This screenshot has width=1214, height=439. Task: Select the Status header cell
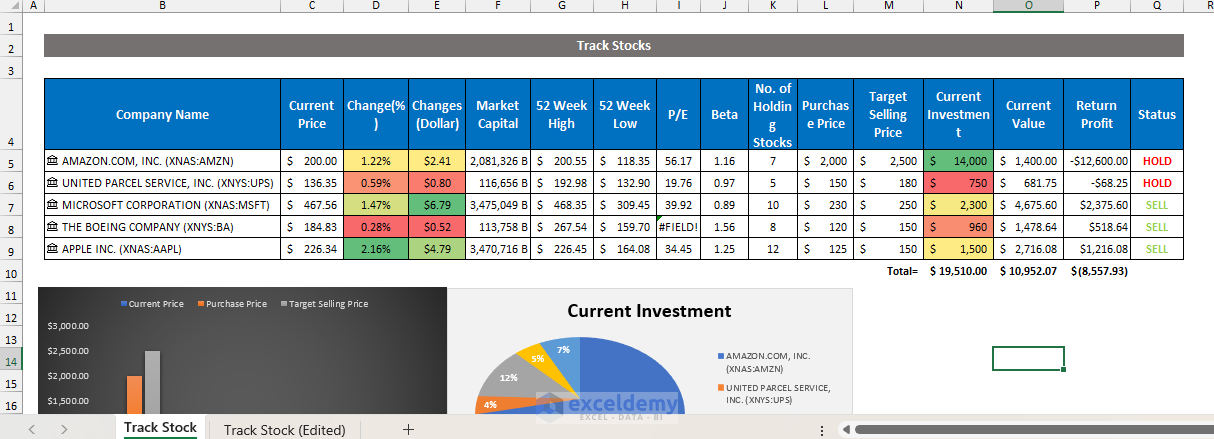pyautogui.click(x=1157, y=114)
